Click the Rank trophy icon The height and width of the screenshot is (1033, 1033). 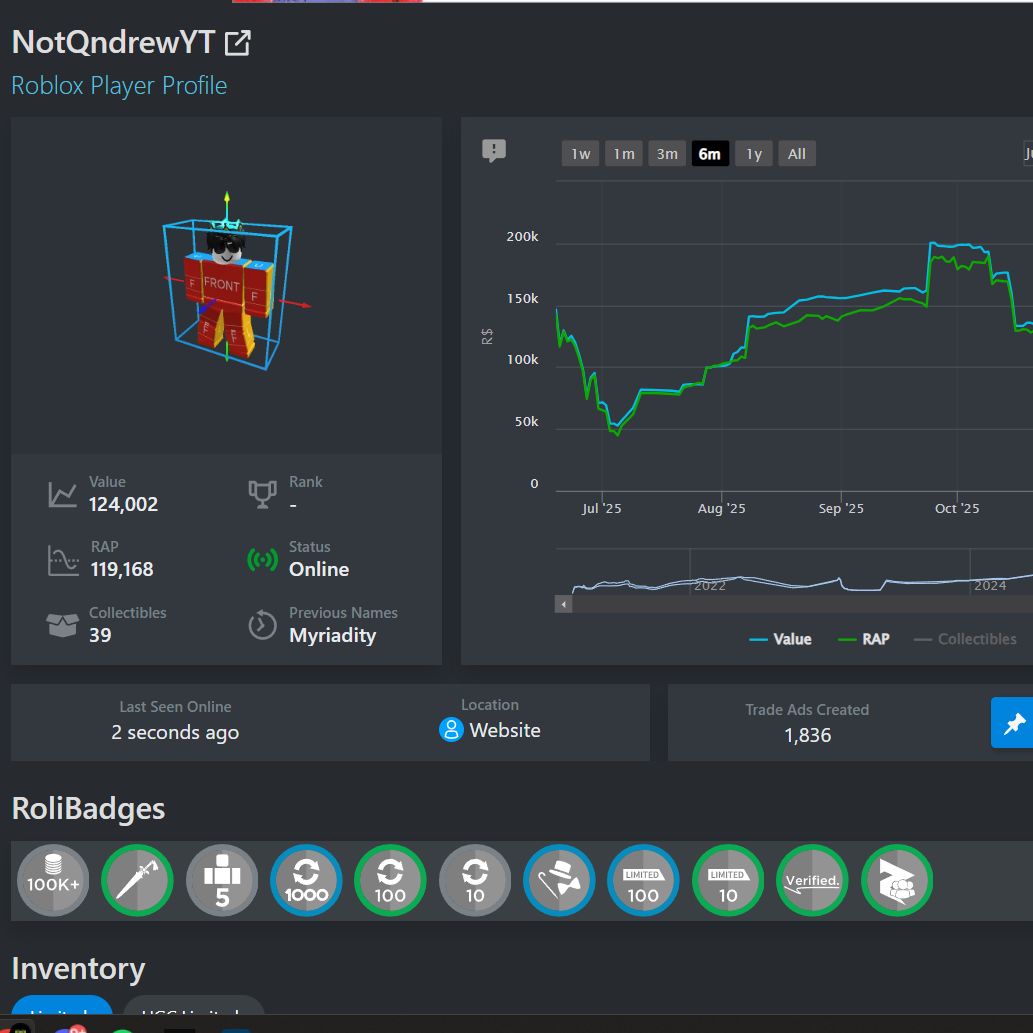(x=262, y=494)
